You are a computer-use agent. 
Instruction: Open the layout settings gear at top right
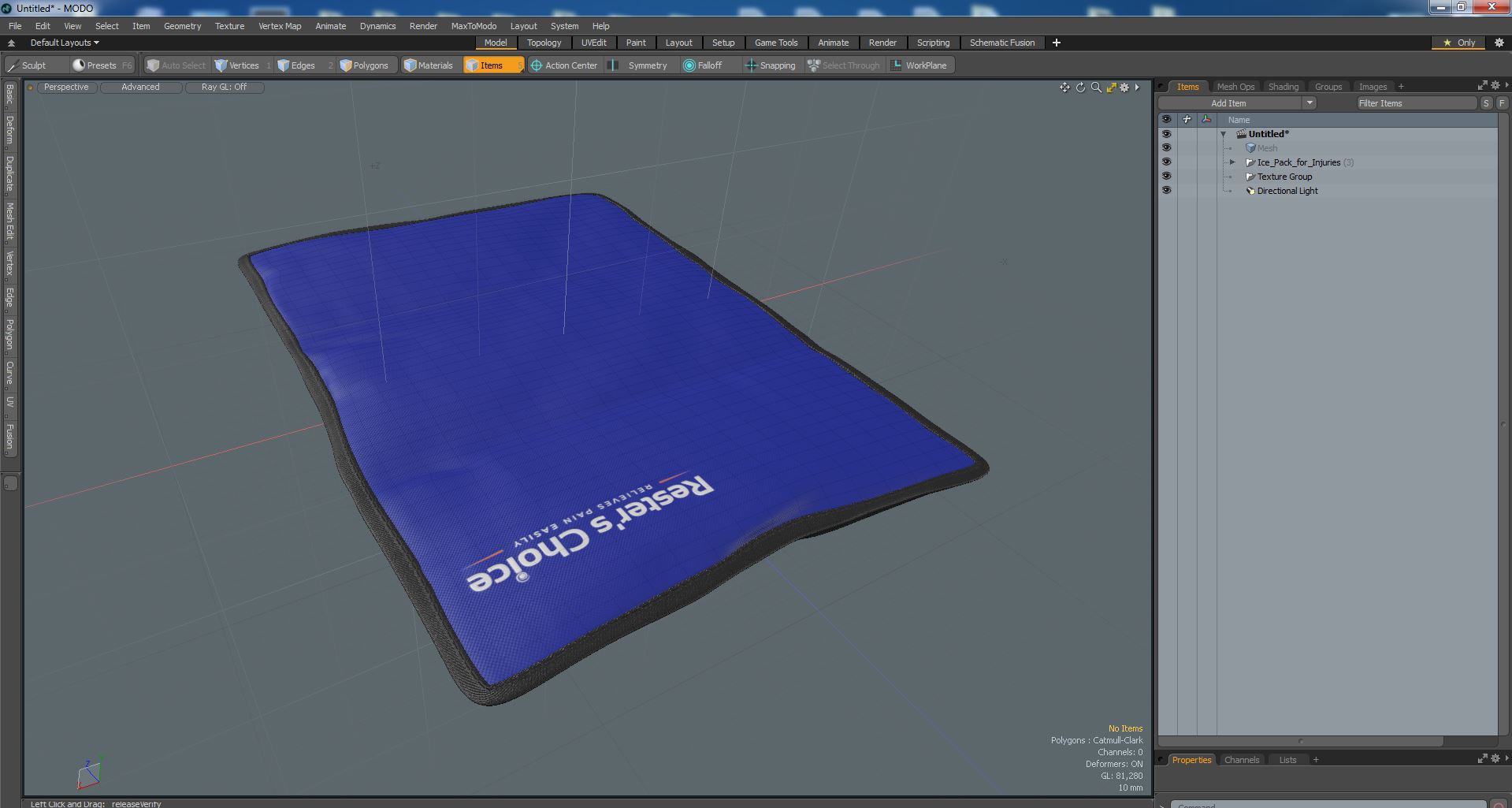pyautogui.click(x=1499, y=43)
